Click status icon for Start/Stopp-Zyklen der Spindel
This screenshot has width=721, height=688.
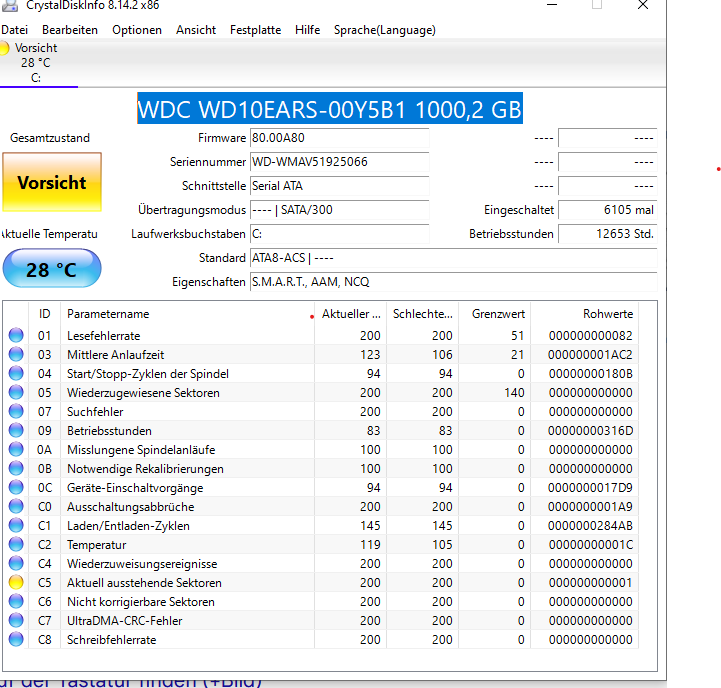click(16, 373)
